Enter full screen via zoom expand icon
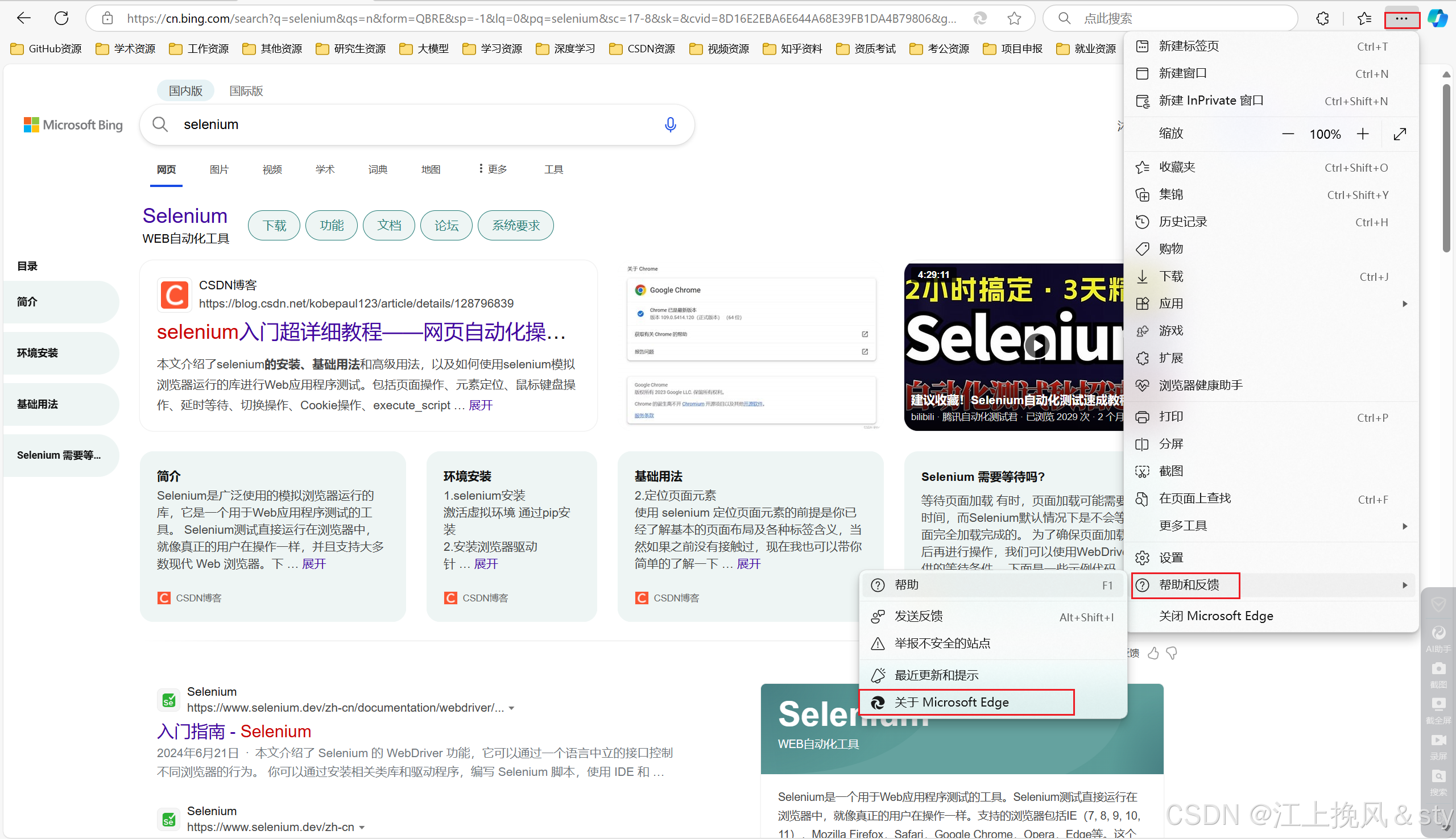This screenshot has height=839, width=1456. pos(1400,134)
